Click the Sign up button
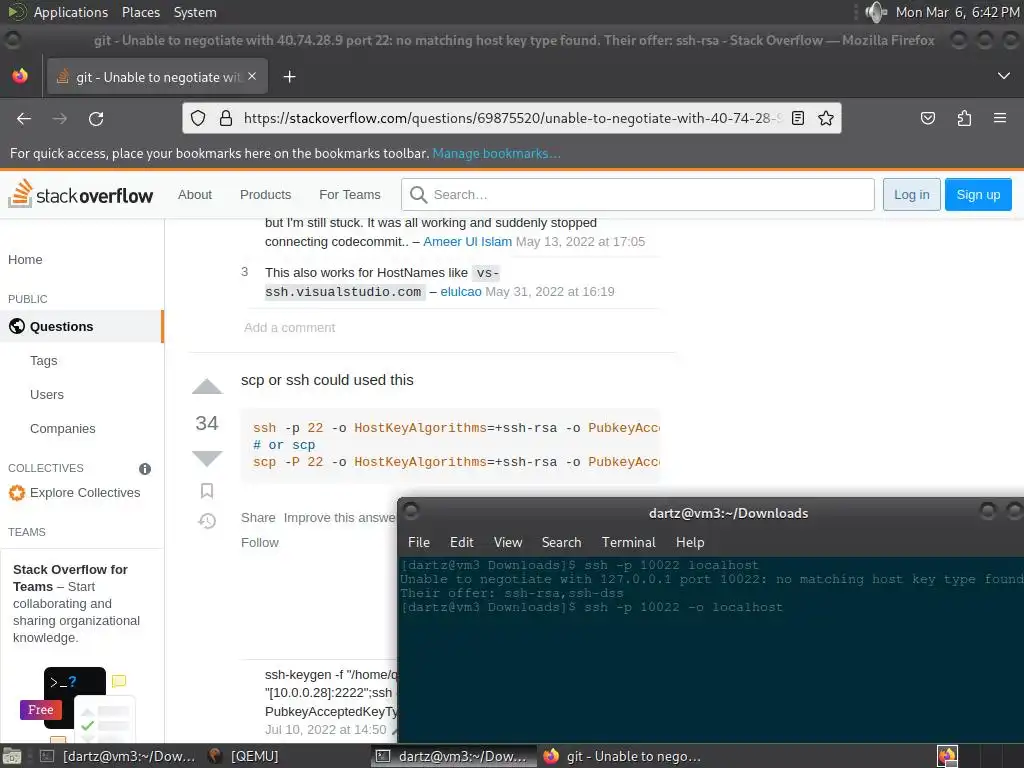Image resolution: width=1024 pixels, height=768 pixels. pos(978,195)
